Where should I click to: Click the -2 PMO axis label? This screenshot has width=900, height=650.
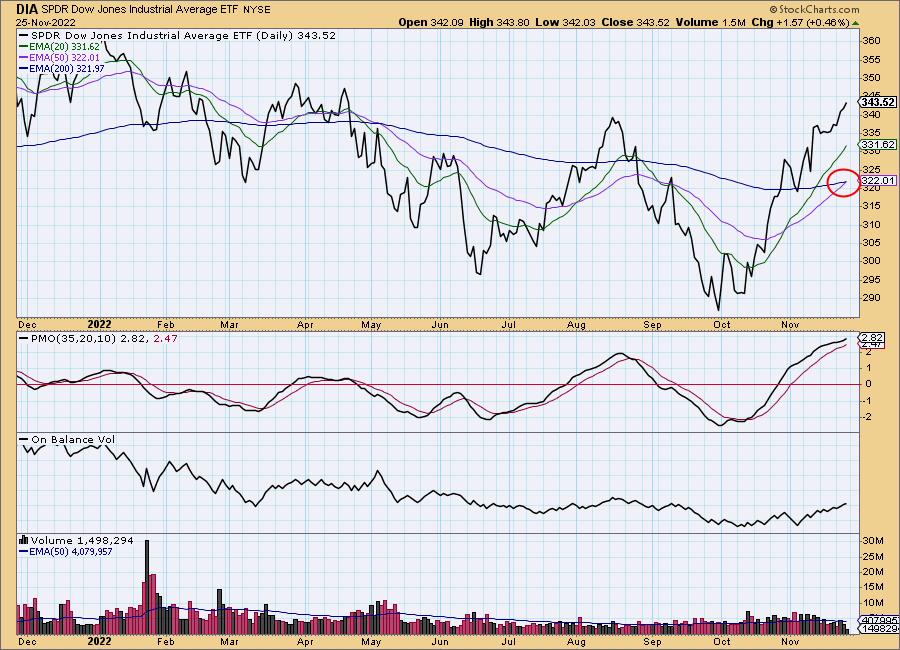pos(867,416)
